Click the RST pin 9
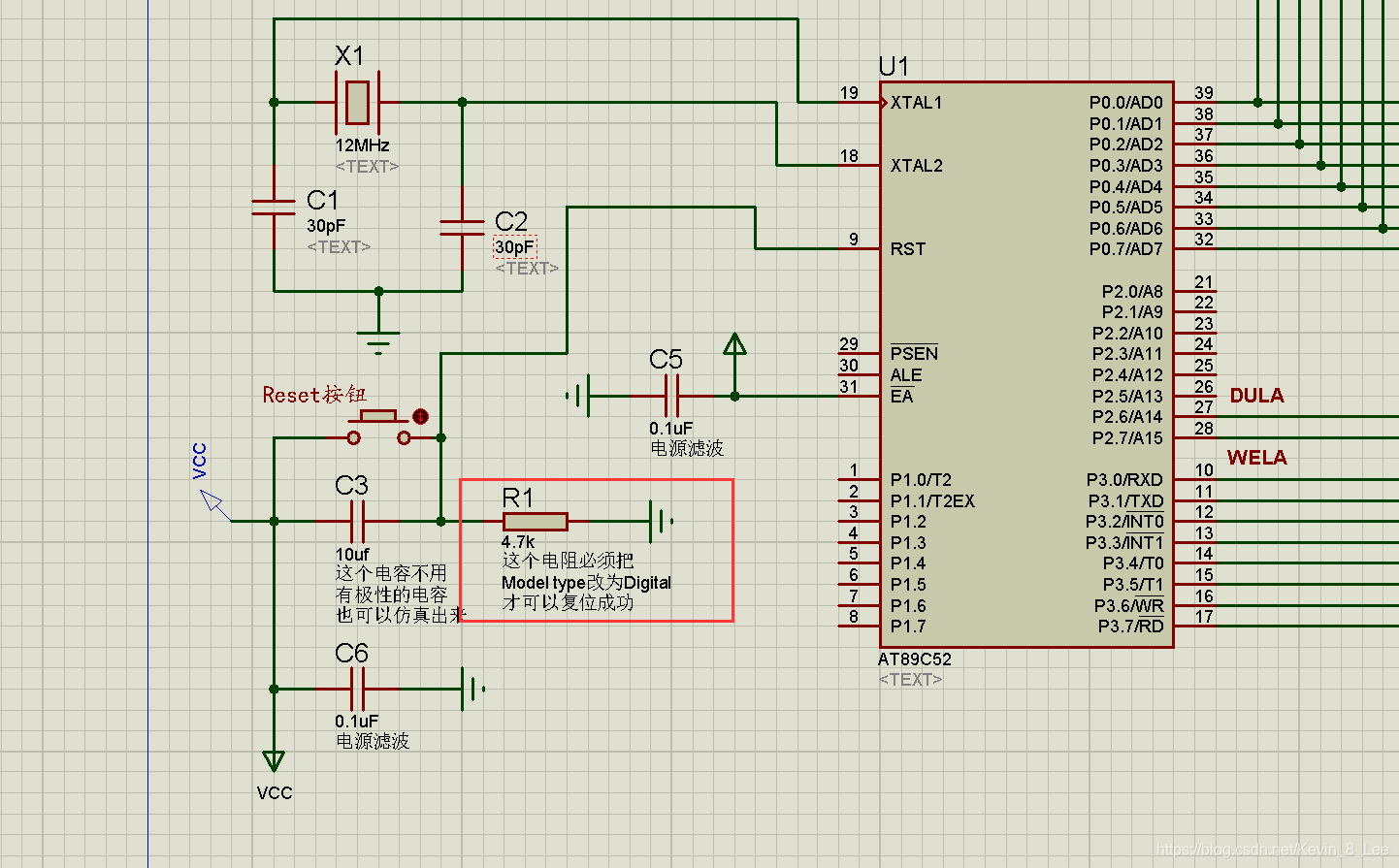Screen dimensions: 1399x868 pyautogui.click(x=859, y=248)
